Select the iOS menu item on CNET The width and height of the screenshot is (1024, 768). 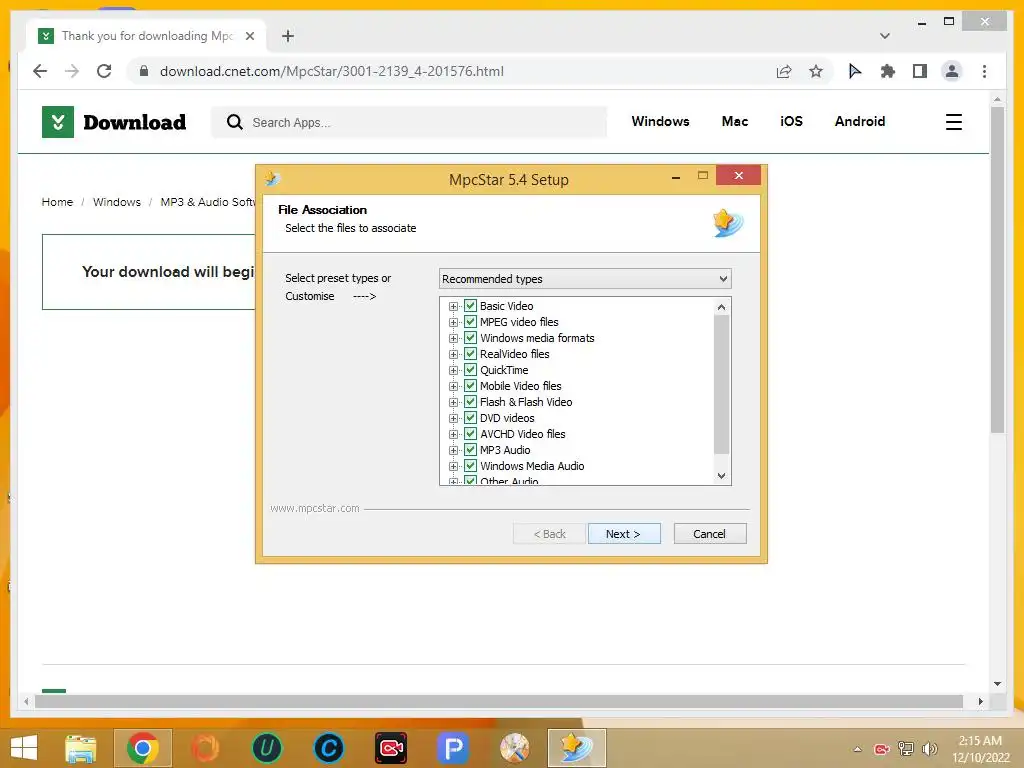click(x=791, y=121)
